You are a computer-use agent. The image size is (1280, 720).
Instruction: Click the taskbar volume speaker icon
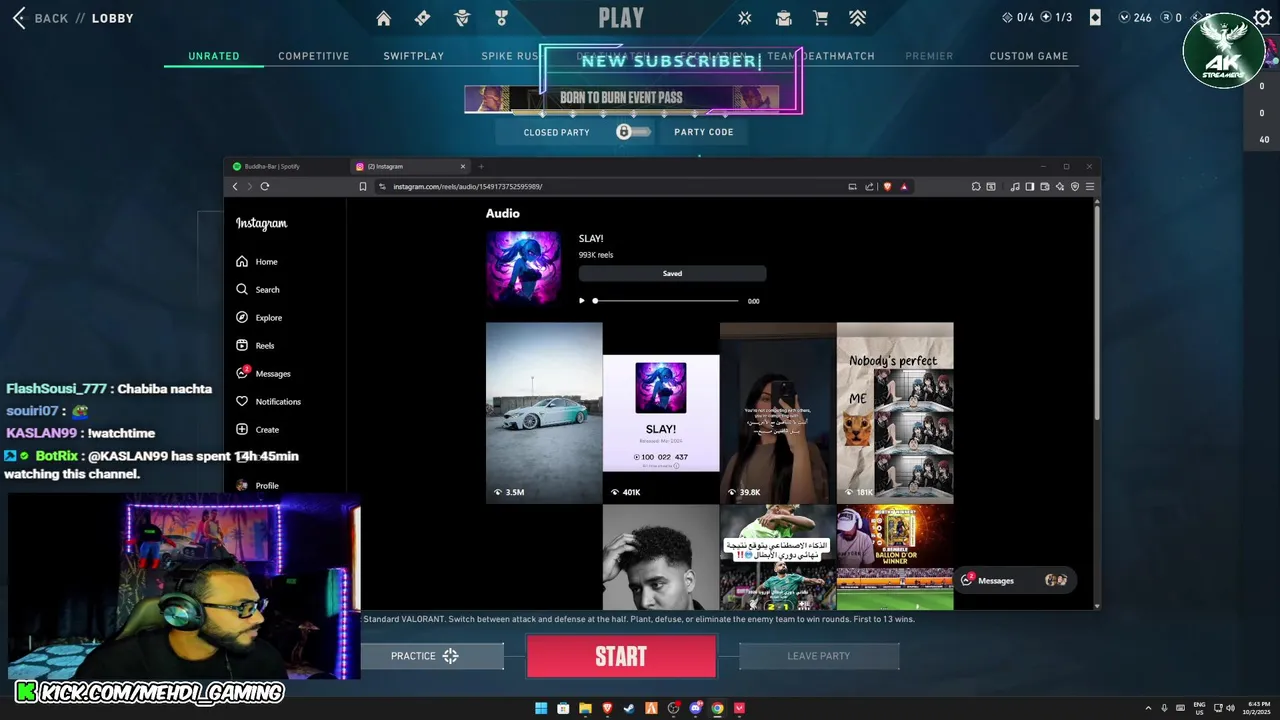pos(1230,708)
